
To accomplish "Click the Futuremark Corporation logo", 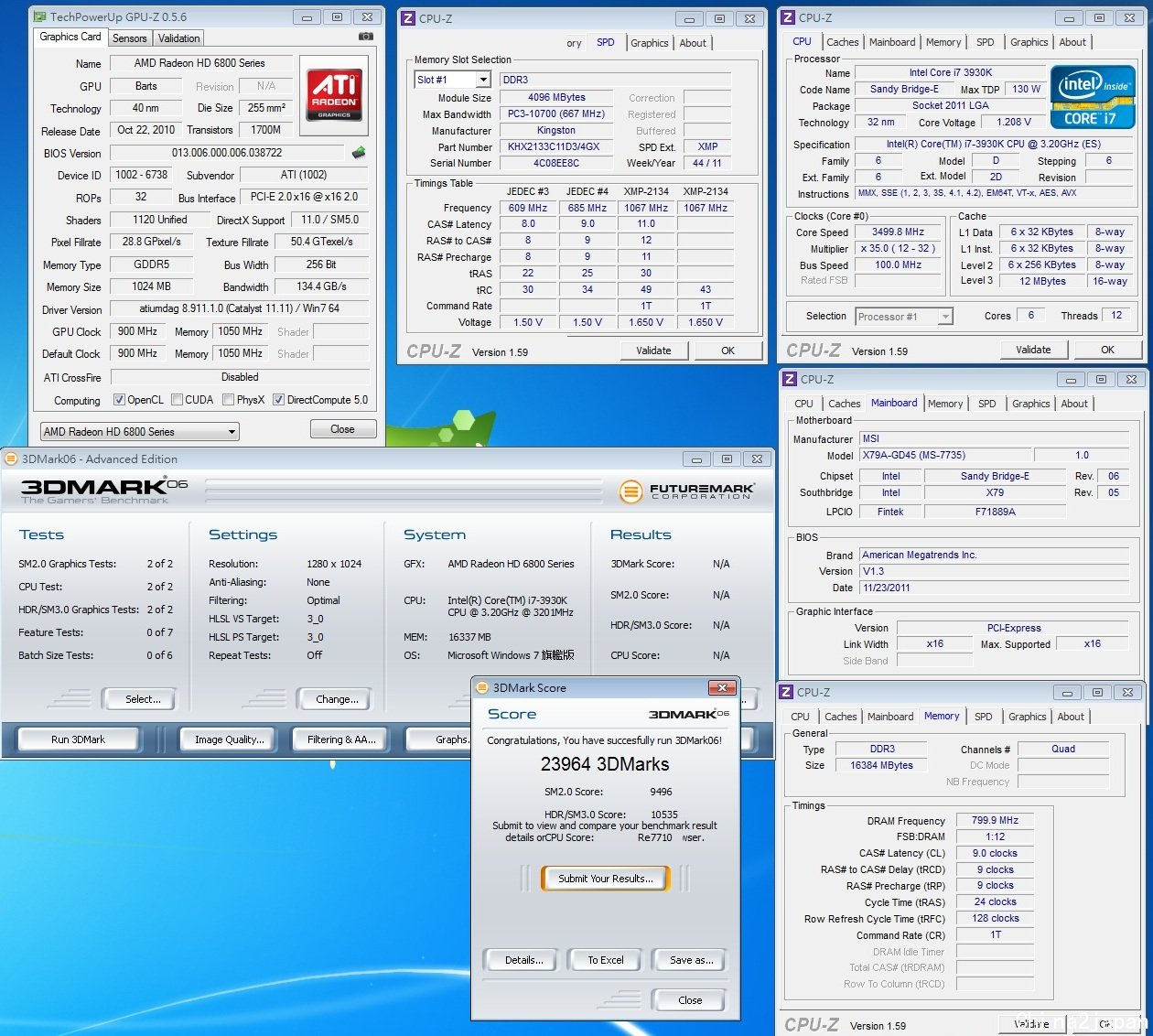I will (687, 491).
